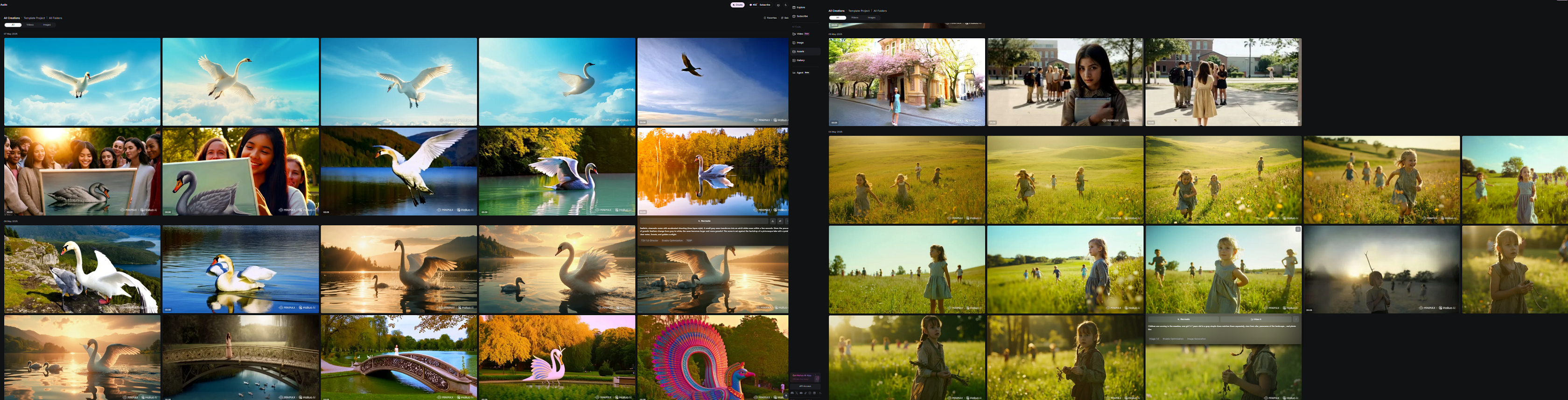Viewport: 1568px width, 400px height.
Task: Open All Folders in the left window
Action: click(x=56, y=18)
